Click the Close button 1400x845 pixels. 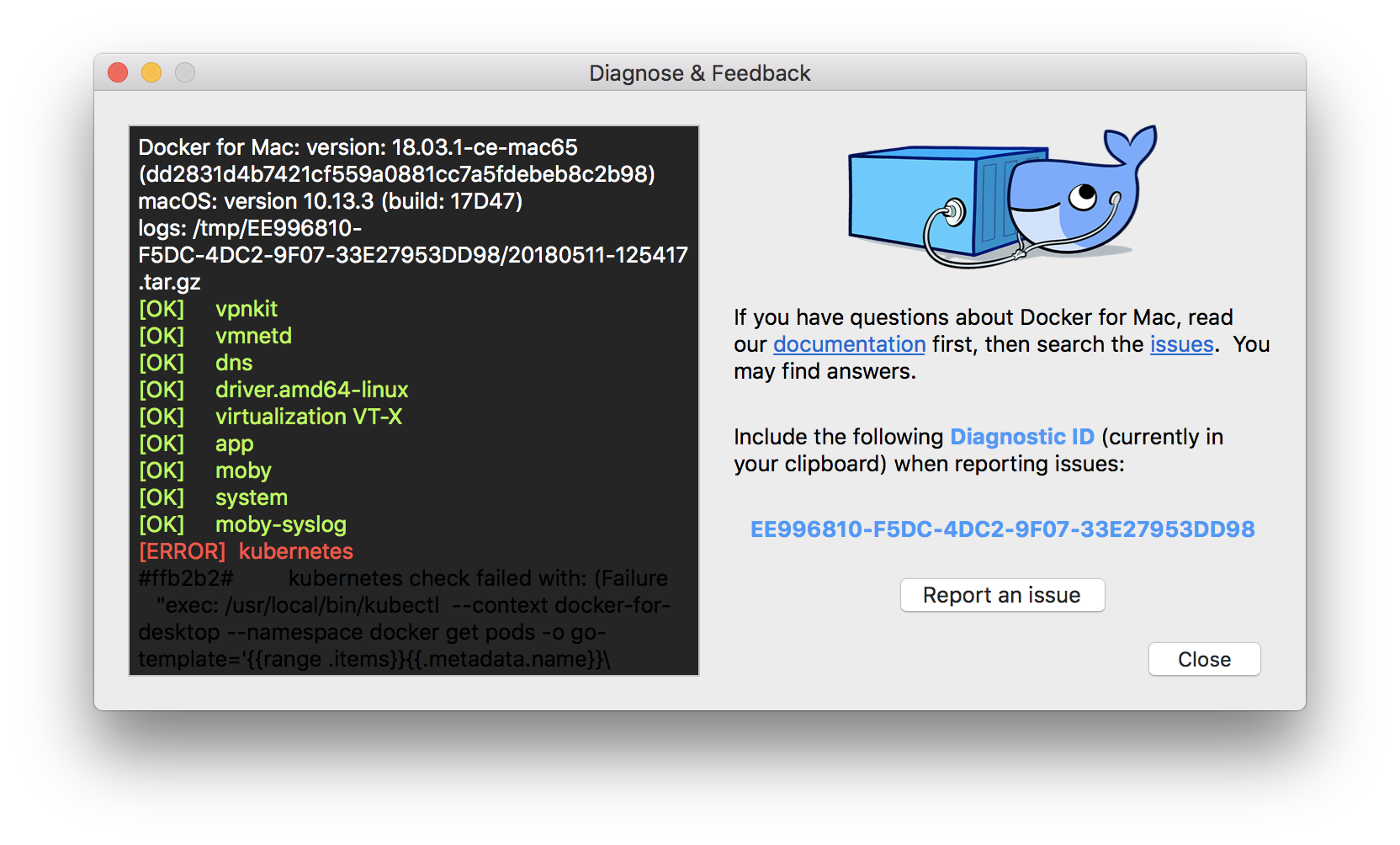pyautogui.click(x=1204, y=659)
